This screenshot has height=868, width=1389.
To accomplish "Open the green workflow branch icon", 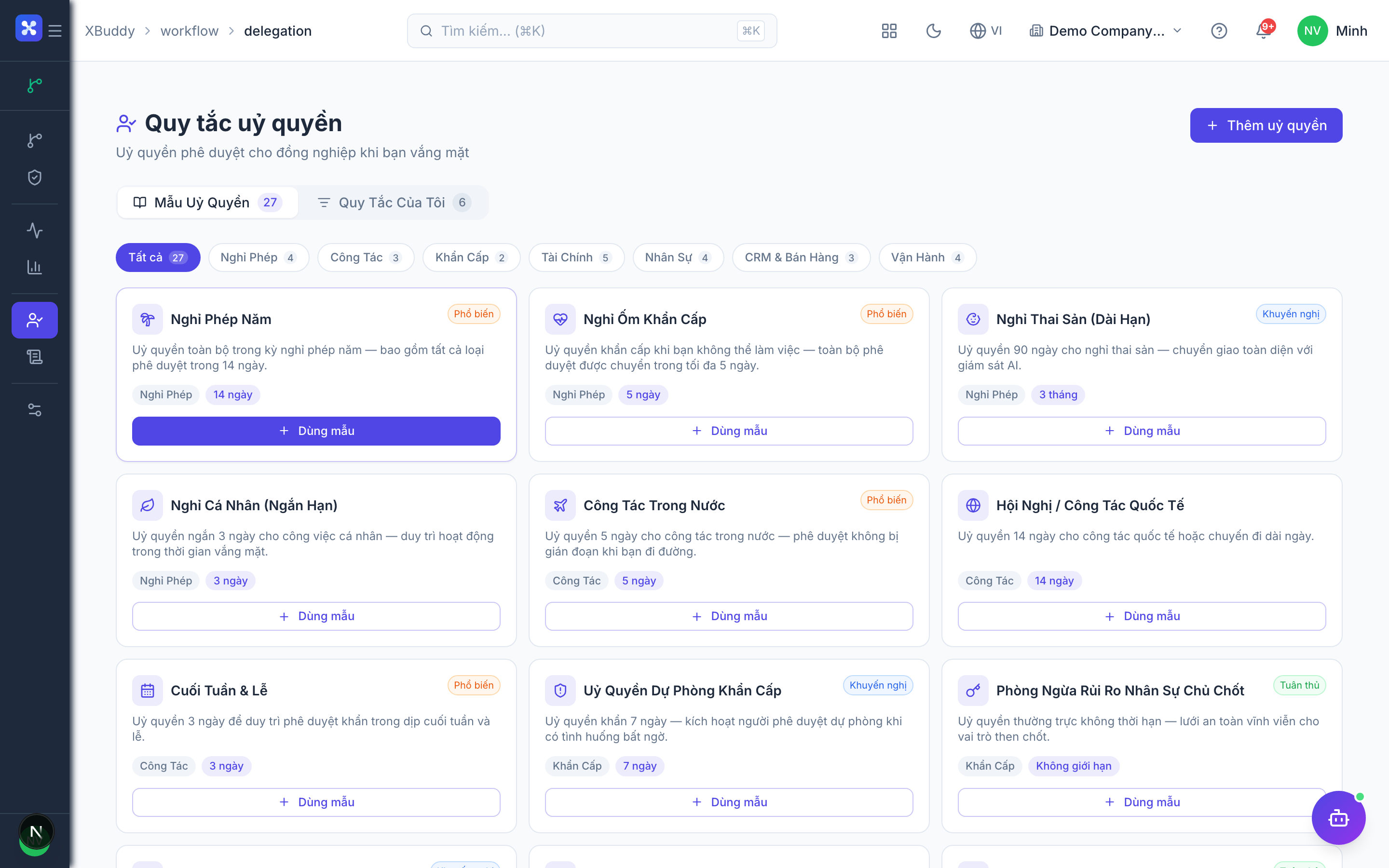I will 34,85.
